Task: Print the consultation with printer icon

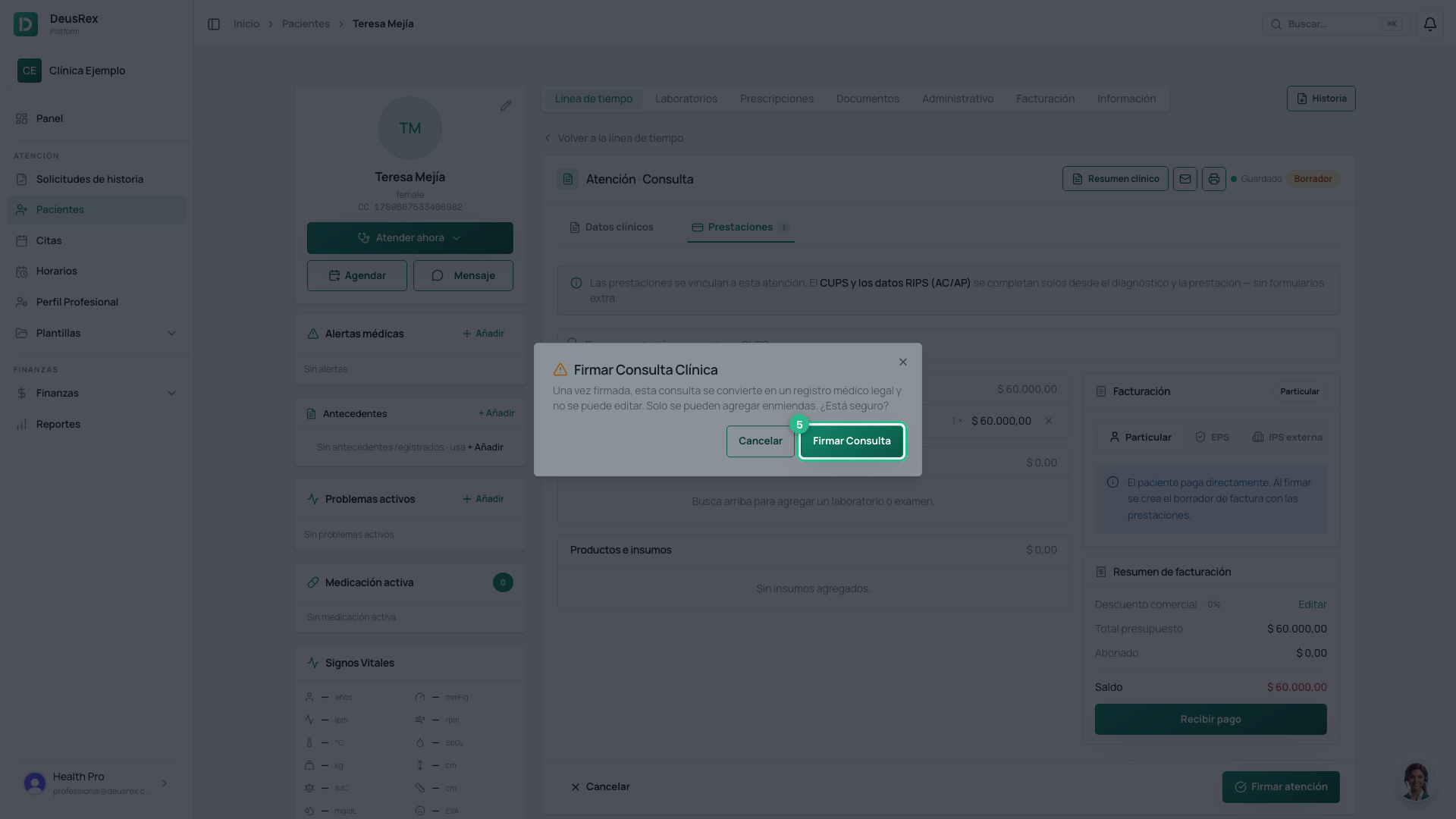Action: click(x=1213, y=179)
